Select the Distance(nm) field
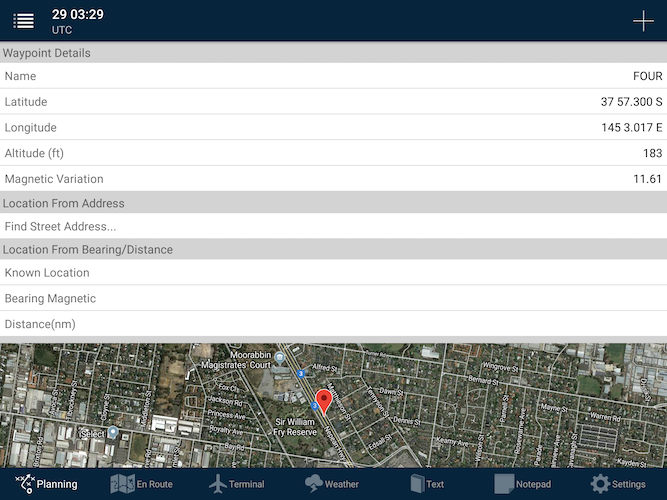 334,324
